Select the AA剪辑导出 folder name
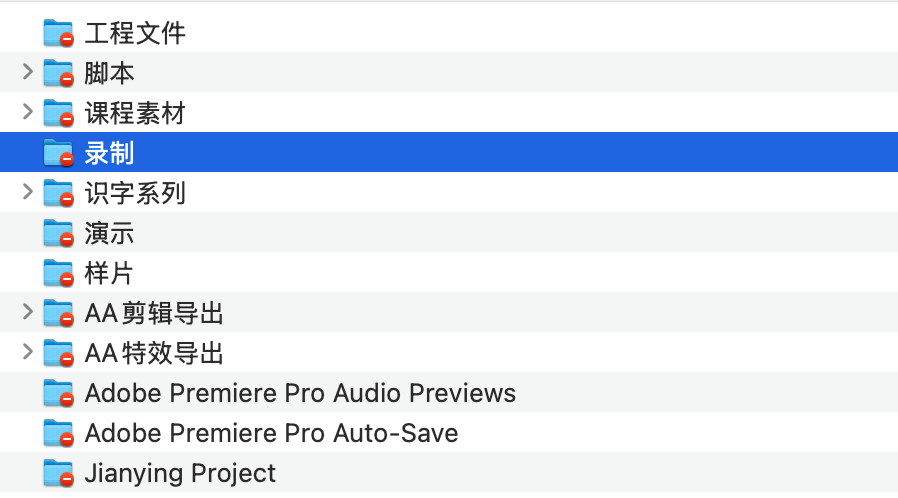Image resolution: width=898 pixels, height=498 pixels. [x=154, y=313]
